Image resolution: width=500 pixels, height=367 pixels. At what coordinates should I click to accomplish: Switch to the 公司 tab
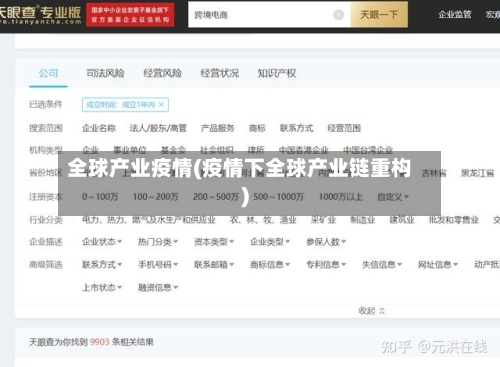pyautogui.click(x=48, y=73)
